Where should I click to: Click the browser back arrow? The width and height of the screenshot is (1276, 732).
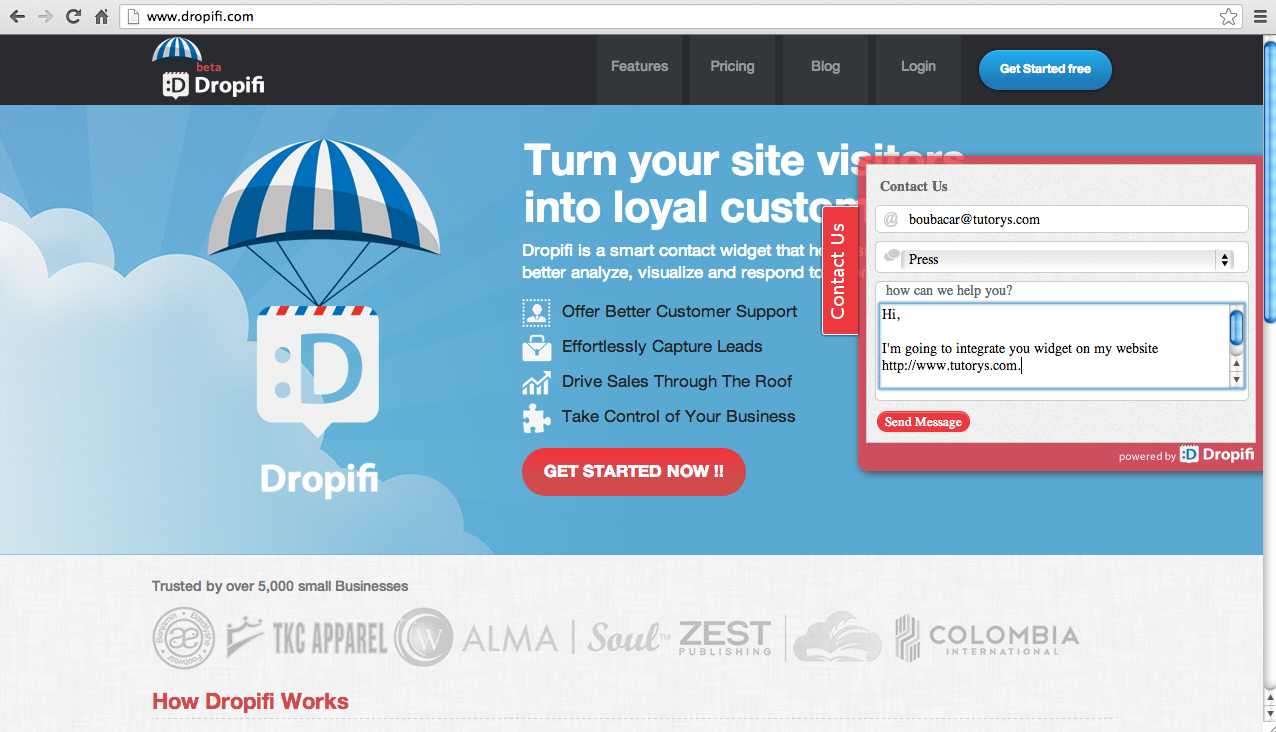coord(17,16)
